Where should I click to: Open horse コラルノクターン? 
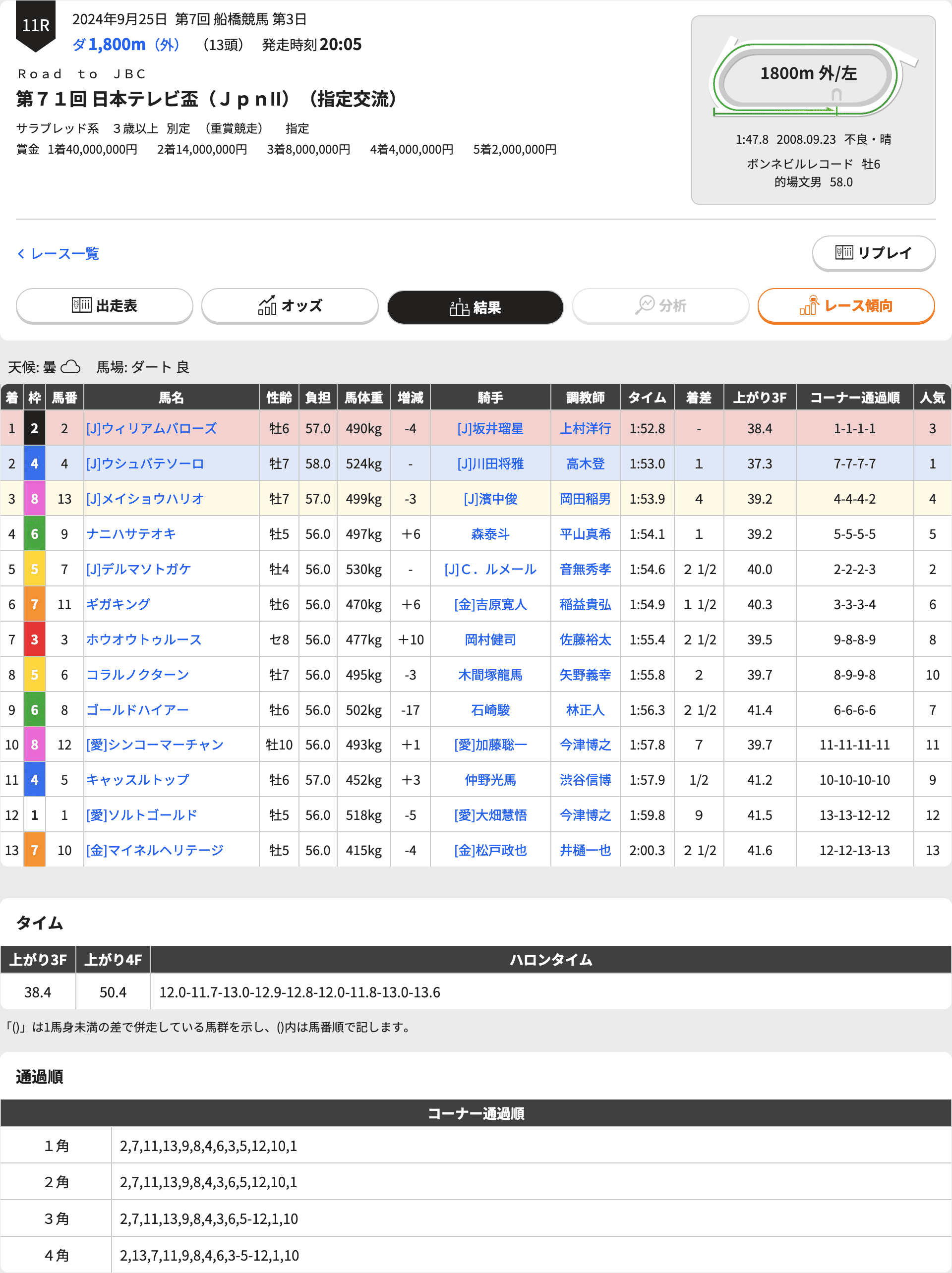pyautogui.click(x=137, y=675)
